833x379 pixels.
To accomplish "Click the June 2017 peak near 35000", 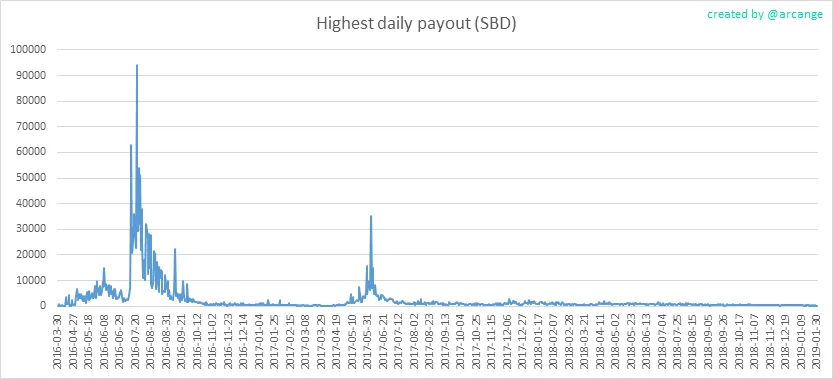I will click(x=371, y=216).
